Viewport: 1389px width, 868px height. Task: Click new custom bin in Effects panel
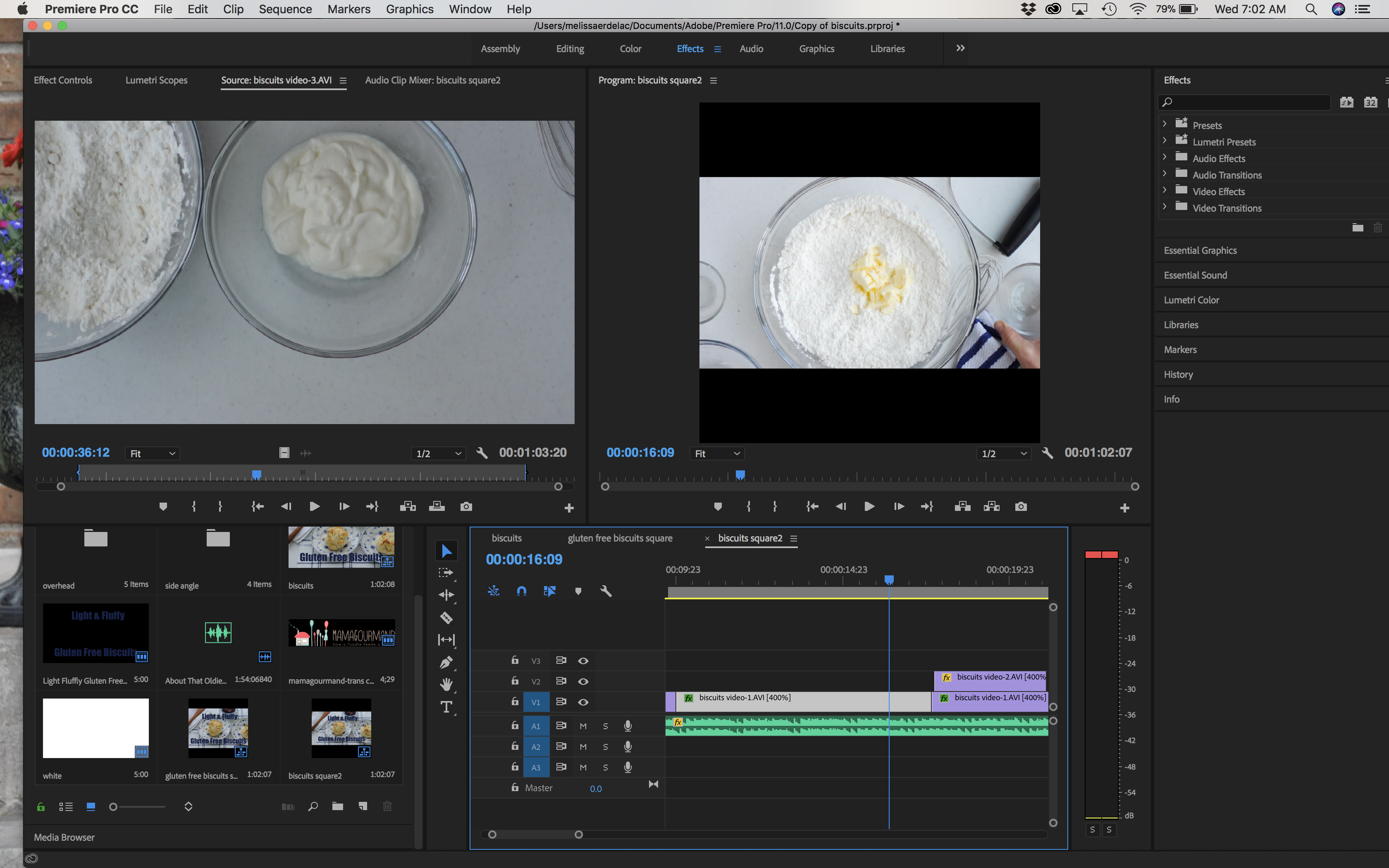pyautogui.click(x=1358, y=227)
